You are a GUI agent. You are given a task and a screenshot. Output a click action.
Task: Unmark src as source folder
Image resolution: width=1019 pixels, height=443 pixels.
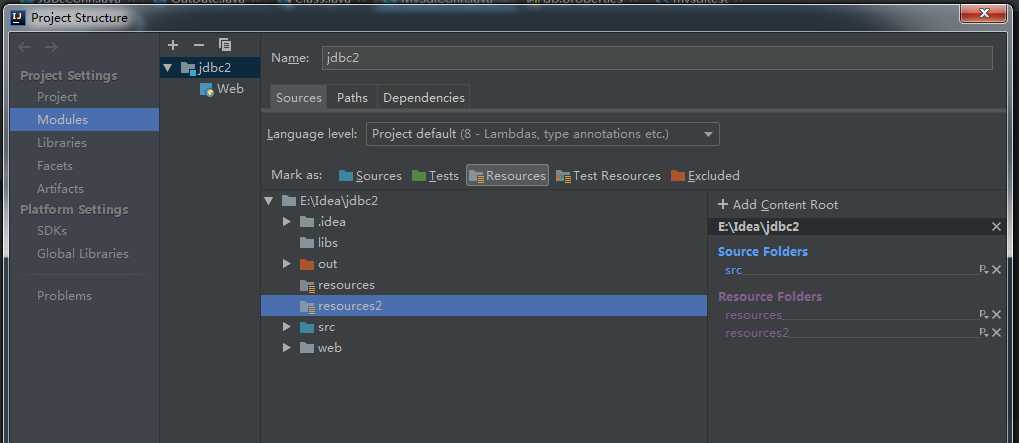996,269
